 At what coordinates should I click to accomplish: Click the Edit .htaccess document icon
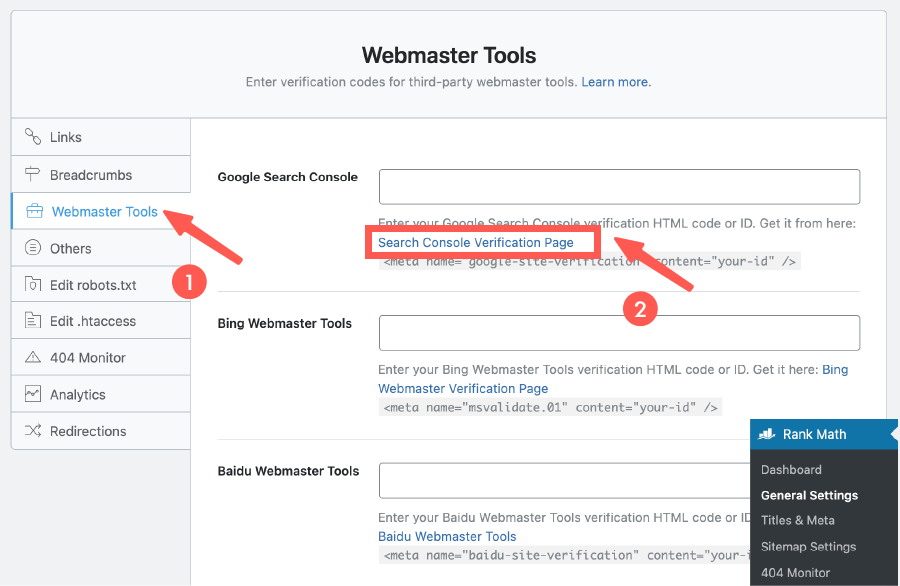[33, 321]
